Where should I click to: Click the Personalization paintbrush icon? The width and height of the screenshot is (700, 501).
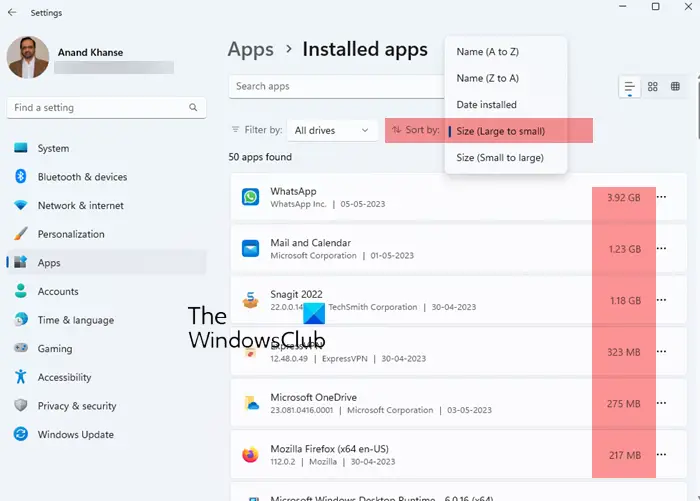[x=21, y=234]
